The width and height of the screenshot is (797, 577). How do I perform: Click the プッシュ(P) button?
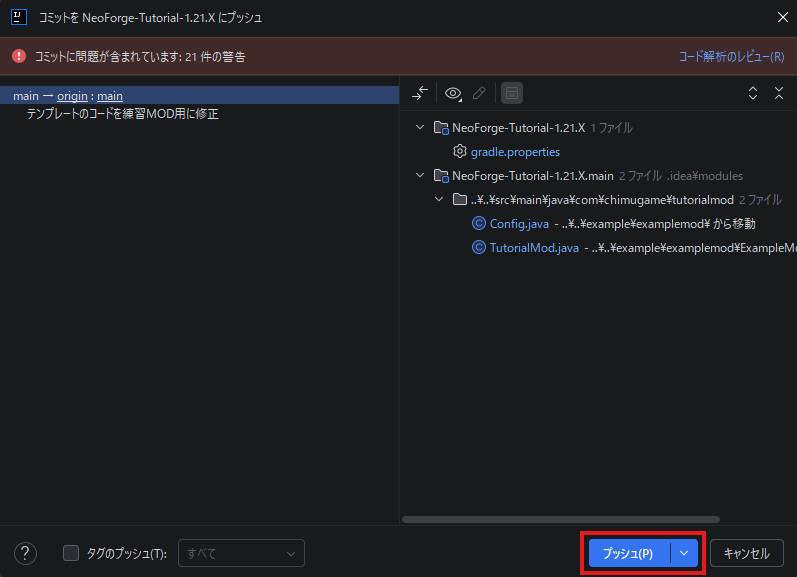[x=628, y=553]
